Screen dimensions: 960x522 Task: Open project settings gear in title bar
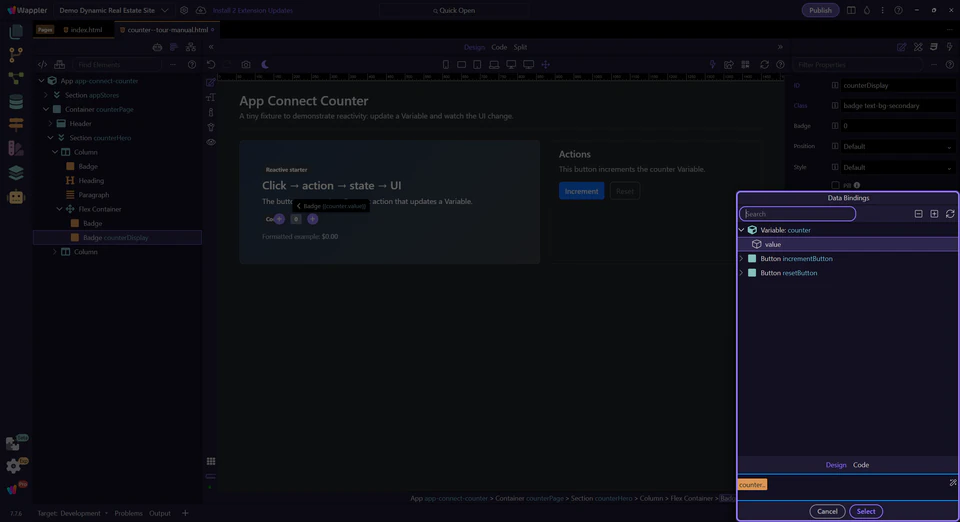point(184,10)
